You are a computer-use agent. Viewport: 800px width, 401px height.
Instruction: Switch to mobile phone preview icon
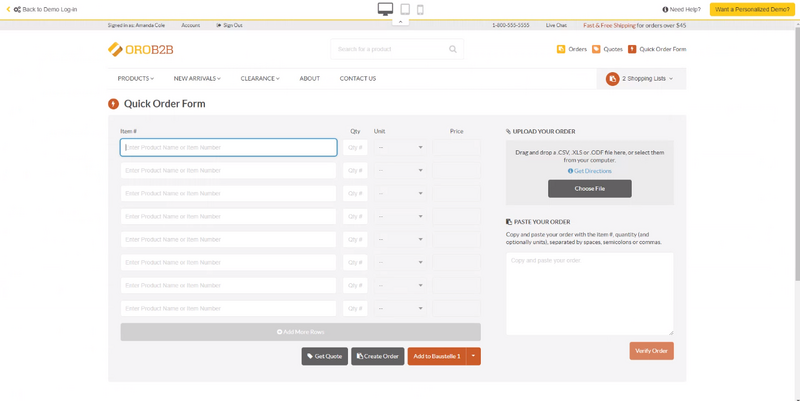click(420, 9)
